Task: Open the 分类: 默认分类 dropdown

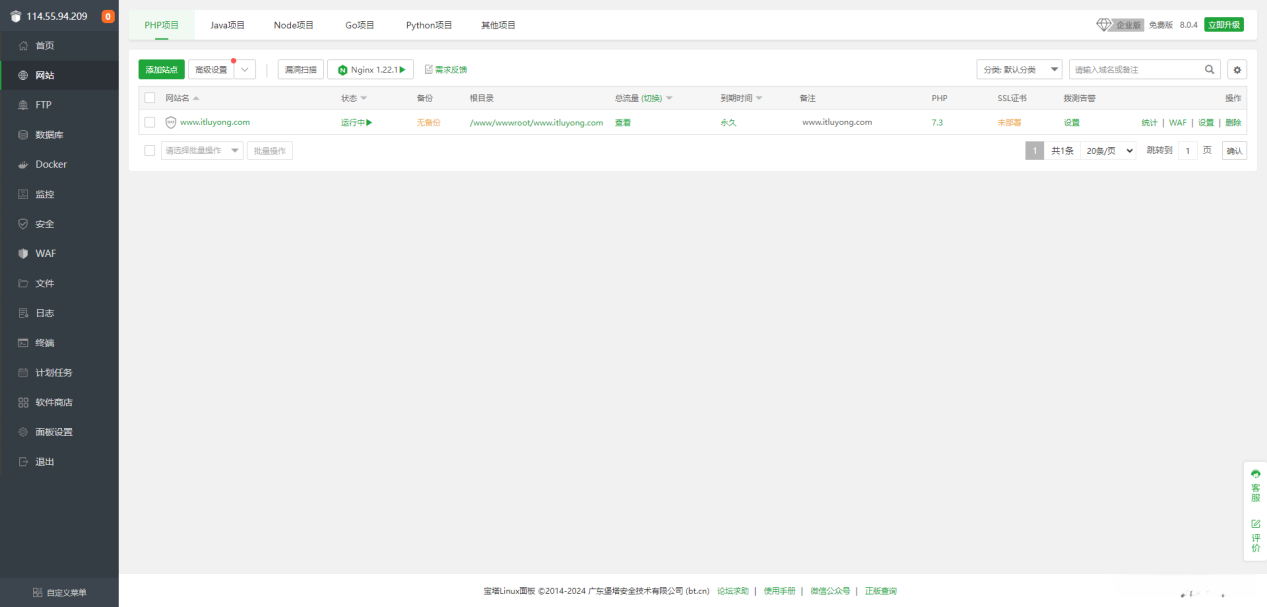Action: pos(1019,70)
